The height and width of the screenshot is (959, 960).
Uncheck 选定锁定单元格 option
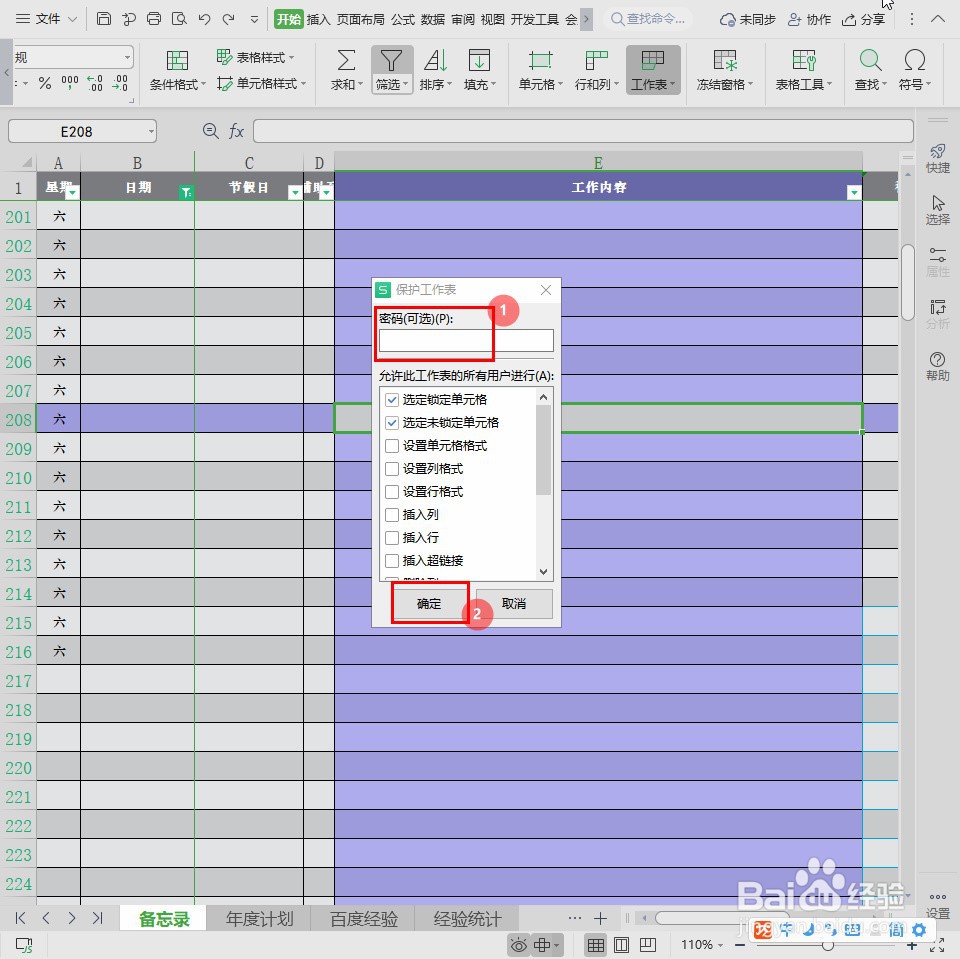[392, 400]
